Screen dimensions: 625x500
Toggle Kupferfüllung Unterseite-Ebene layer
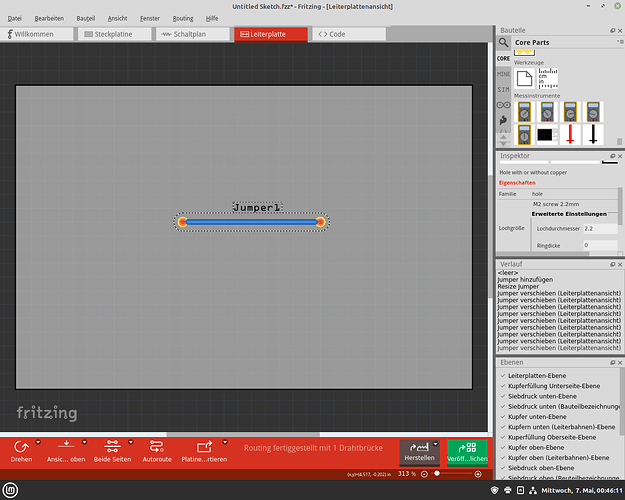503,386
